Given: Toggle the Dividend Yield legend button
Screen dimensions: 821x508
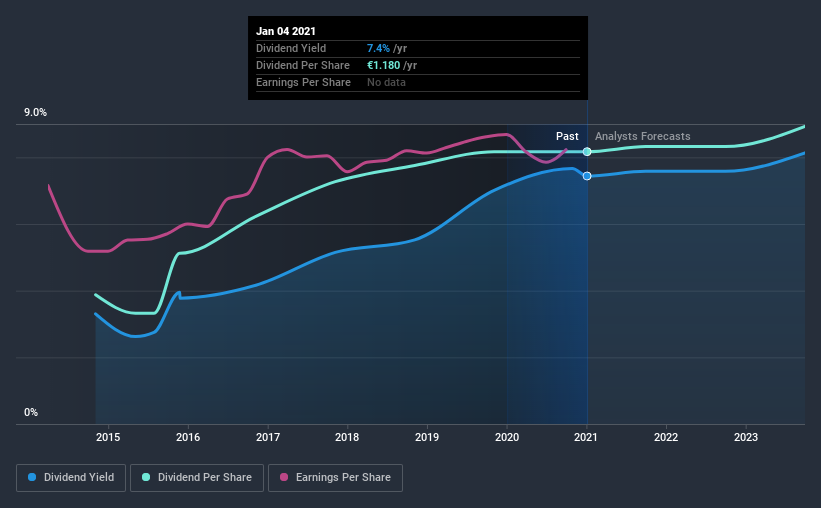Looking at the screenshot, I should (71, 478).
